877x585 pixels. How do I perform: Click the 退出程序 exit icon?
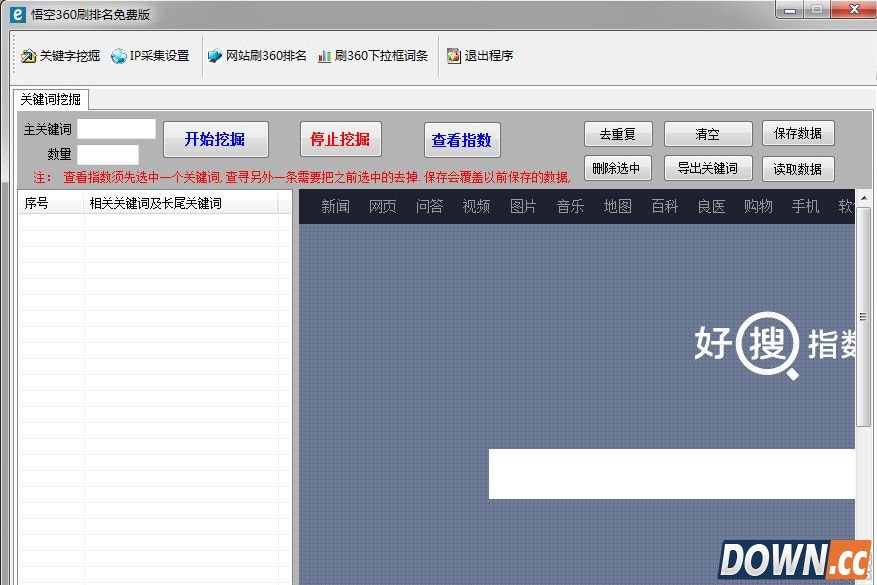(x=454, y=56)
